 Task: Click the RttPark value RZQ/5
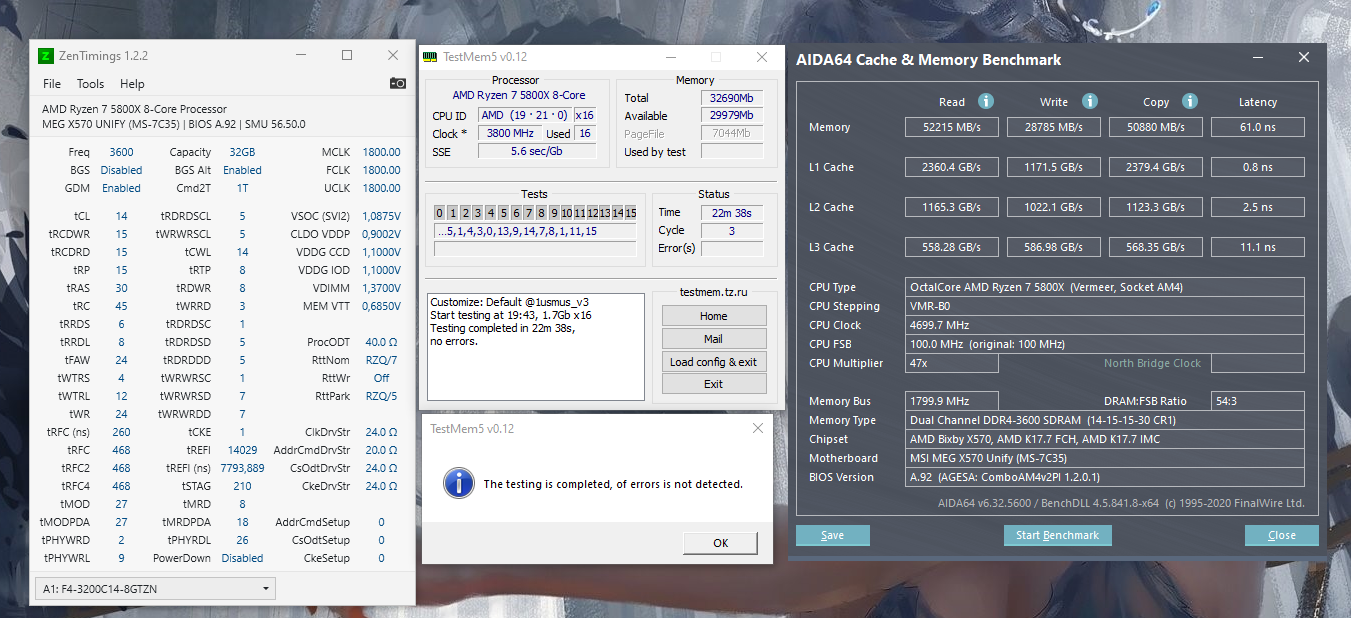tap(381, 396)
